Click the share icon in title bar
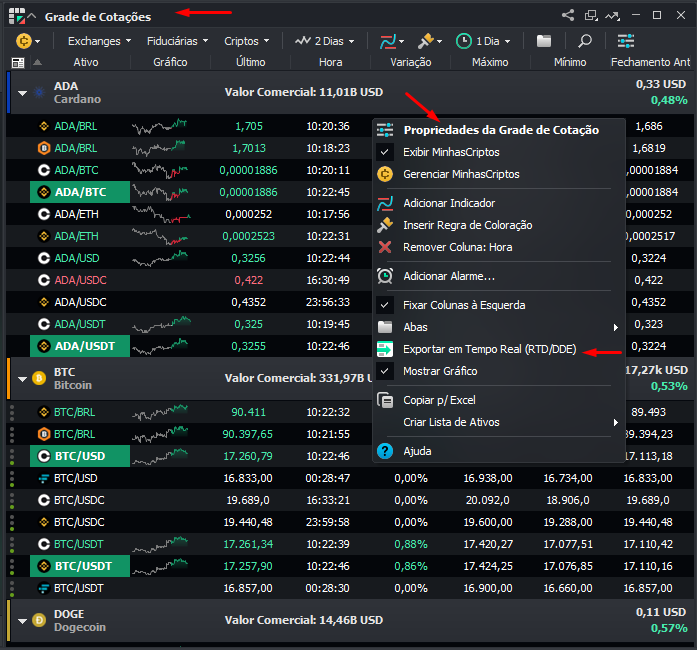Viewport: 697px width, 650px height. (x=568, y=16)
